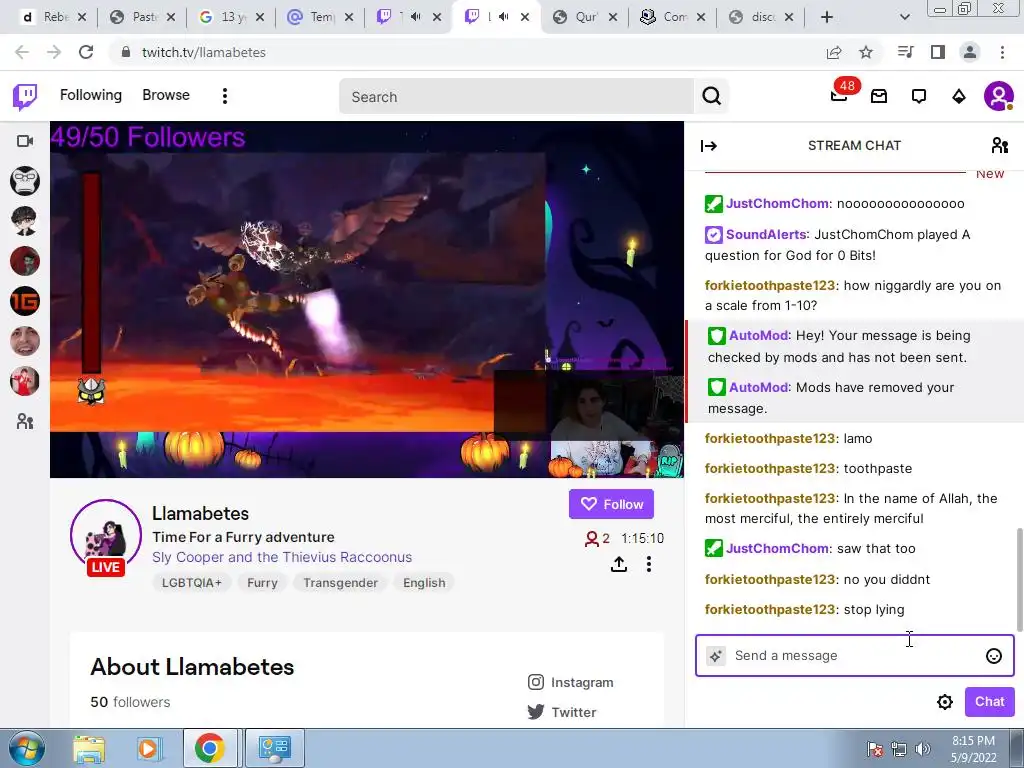Click the stream chat scrollbar
Screen dimensions: 1024x768
1019,578
